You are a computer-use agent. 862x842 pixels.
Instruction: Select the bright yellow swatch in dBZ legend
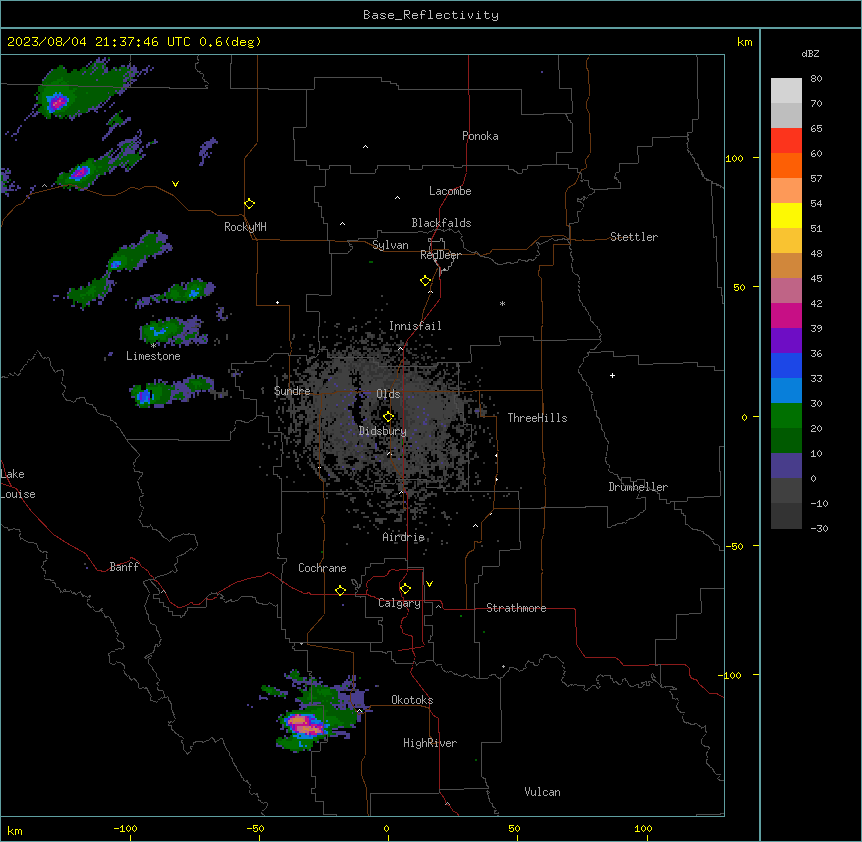[x=786, y=215]
